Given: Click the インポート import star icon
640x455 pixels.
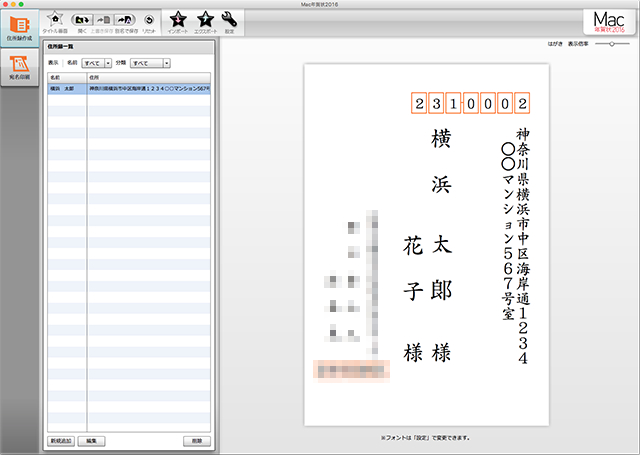Looking at the screenshot, I should [x=177, y=20].
